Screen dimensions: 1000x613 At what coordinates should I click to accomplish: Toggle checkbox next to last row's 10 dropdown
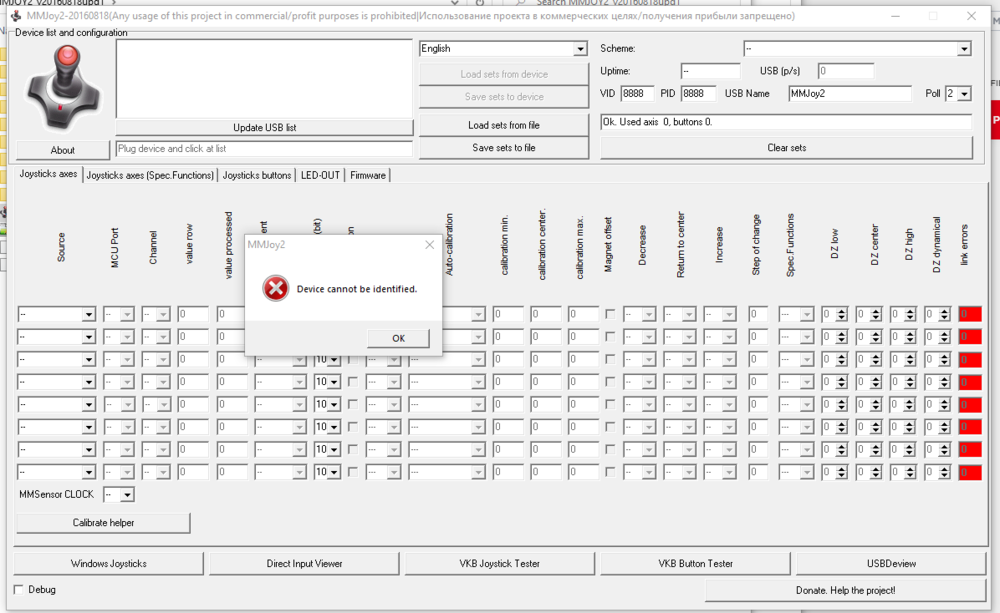(x=353, y=472)
